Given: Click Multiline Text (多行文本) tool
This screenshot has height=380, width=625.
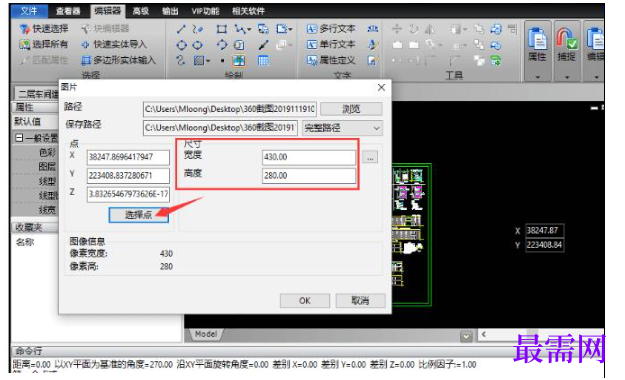Looking at the screenshot, I should point(331,29).
